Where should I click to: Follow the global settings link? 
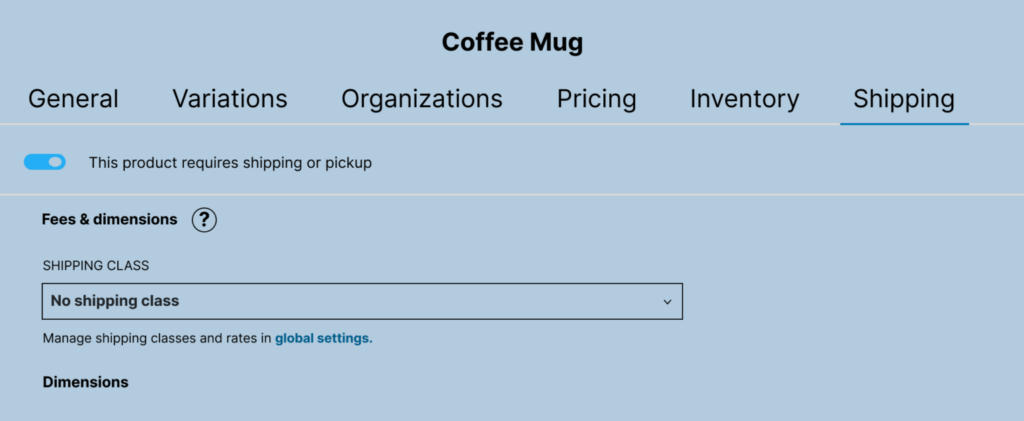pos(323,338)
